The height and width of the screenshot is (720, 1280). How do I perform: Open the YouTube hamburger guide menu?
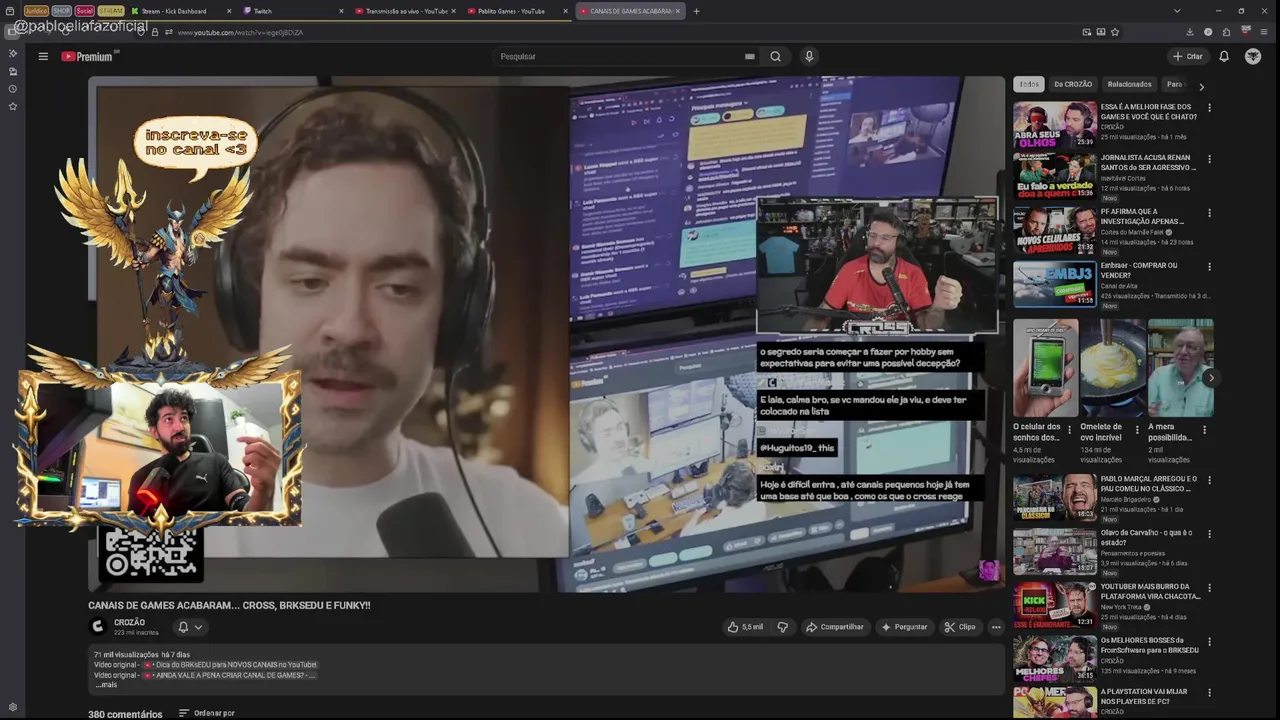click(43, 57)
